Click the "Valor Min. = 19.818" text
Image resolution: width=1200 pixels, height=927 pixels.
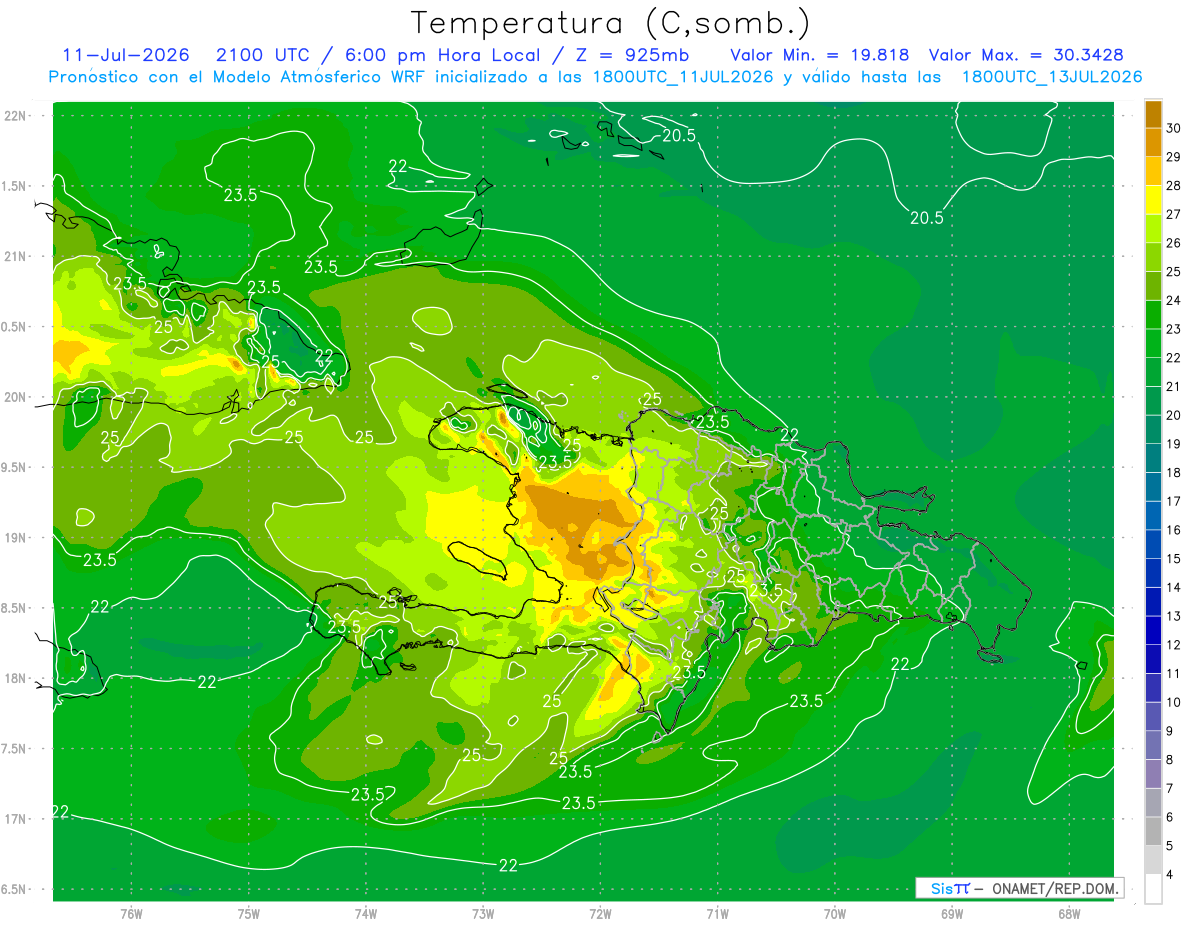click(x=822, y=55)
